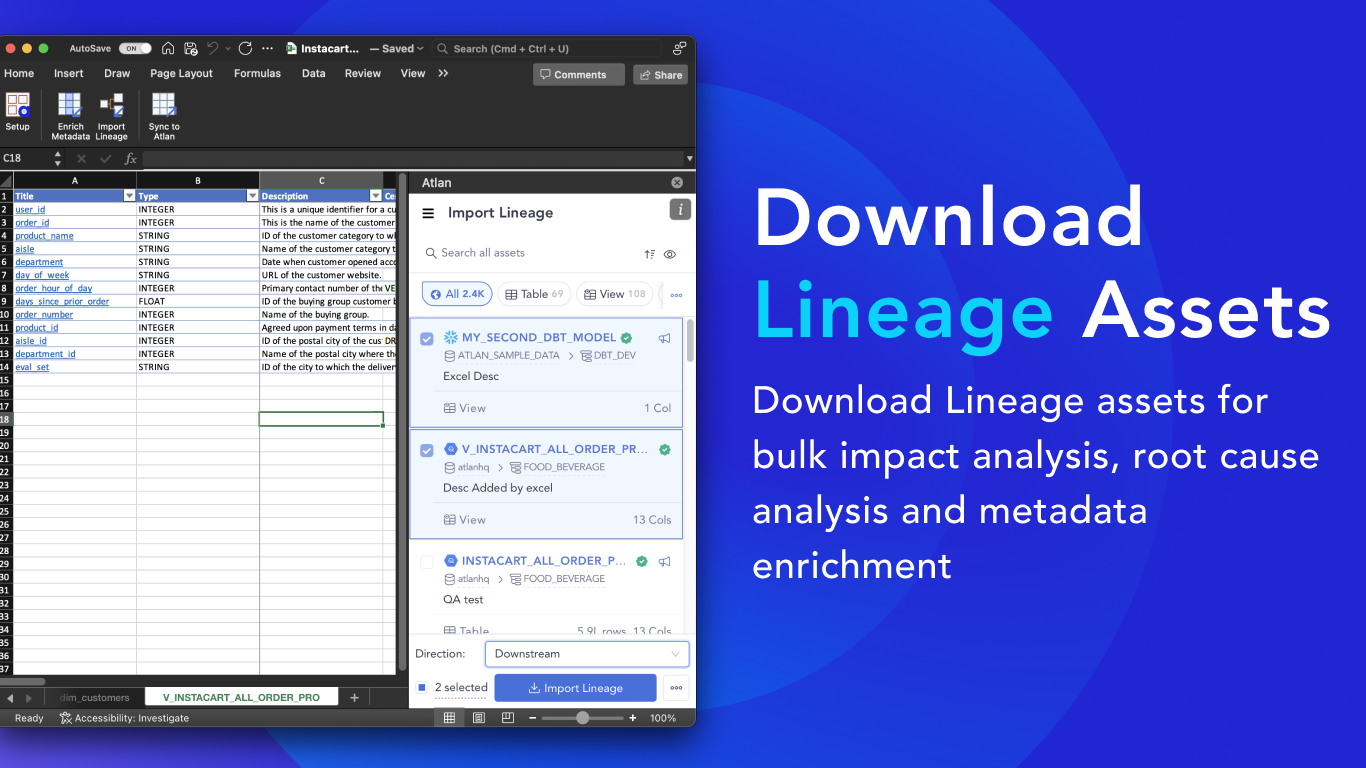Undo the last action

click(x=212, y=48)
